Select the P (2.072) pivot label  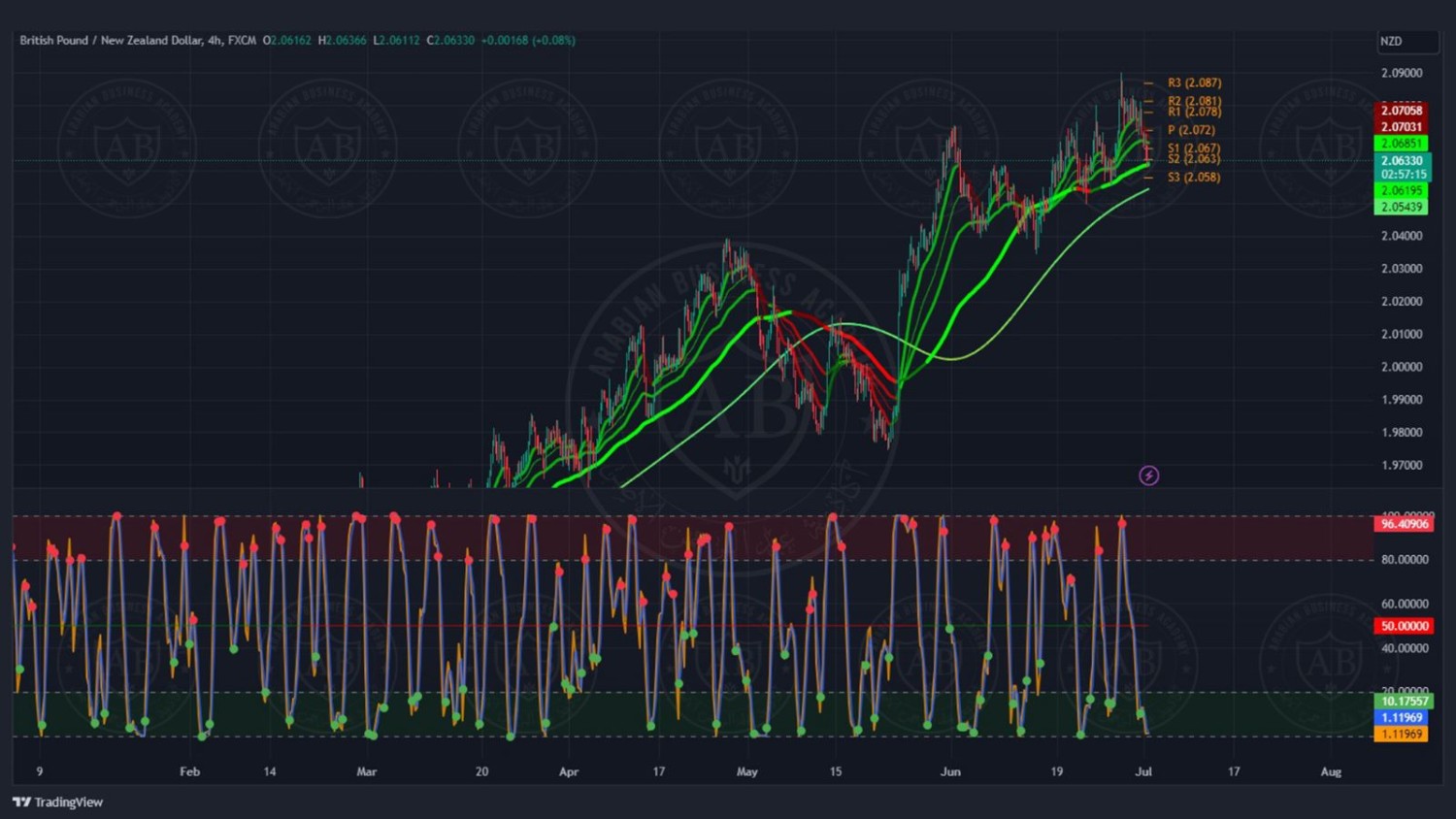coord(1191,130)
